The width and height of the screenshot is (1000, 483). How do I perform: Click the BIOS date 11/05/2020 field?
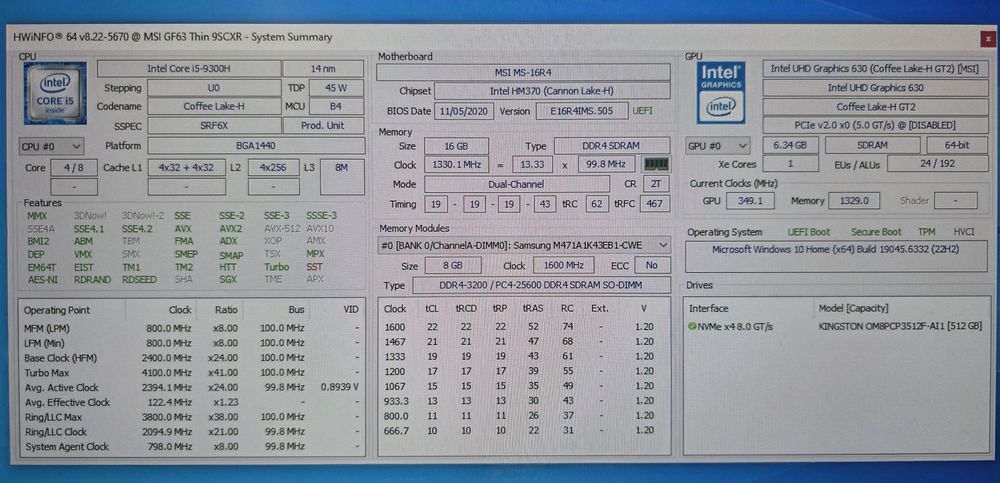click(465, 111)
